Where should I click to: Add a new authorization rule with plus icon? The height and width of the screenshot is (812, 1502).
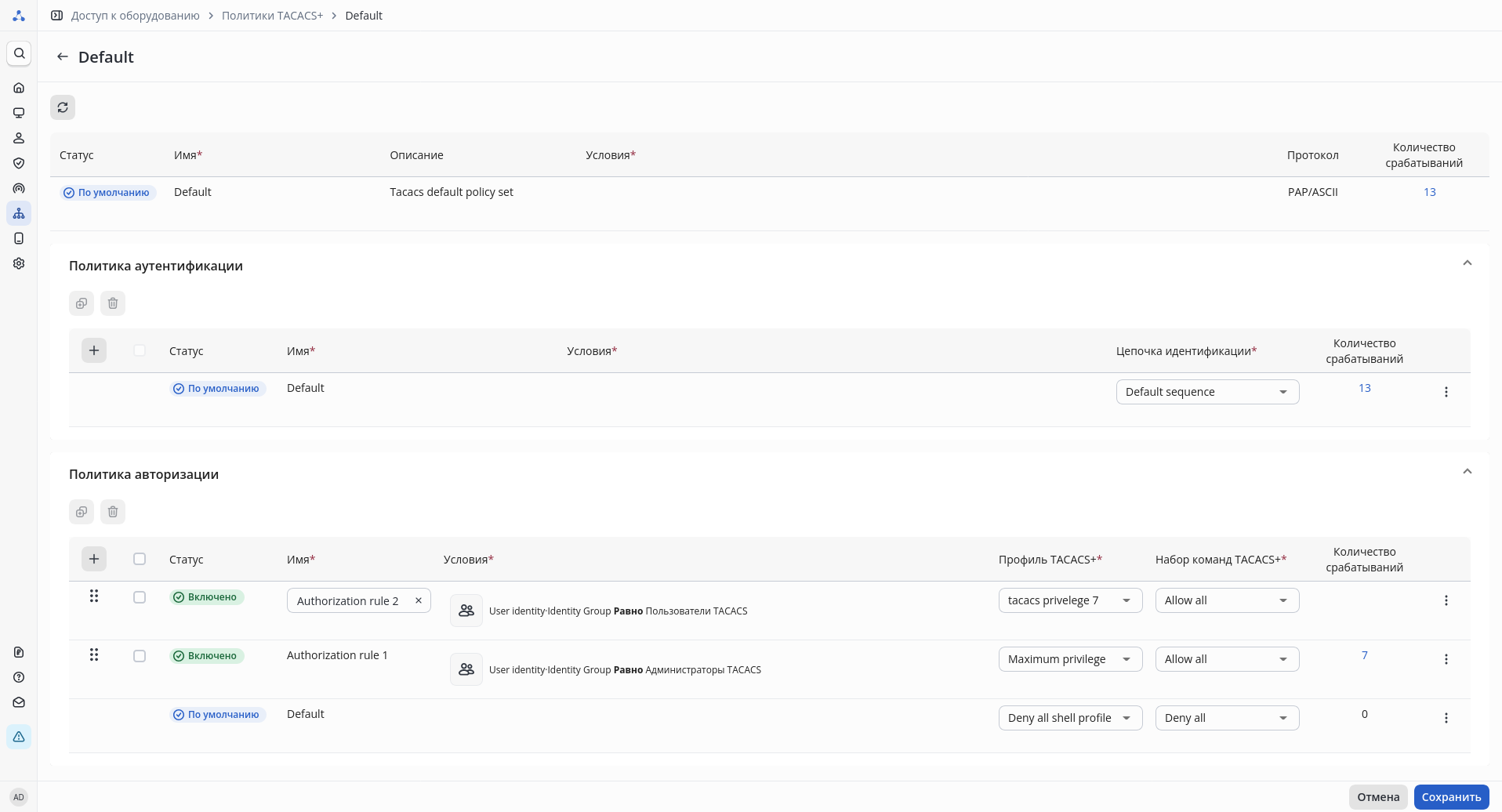(x=94, y=559)
